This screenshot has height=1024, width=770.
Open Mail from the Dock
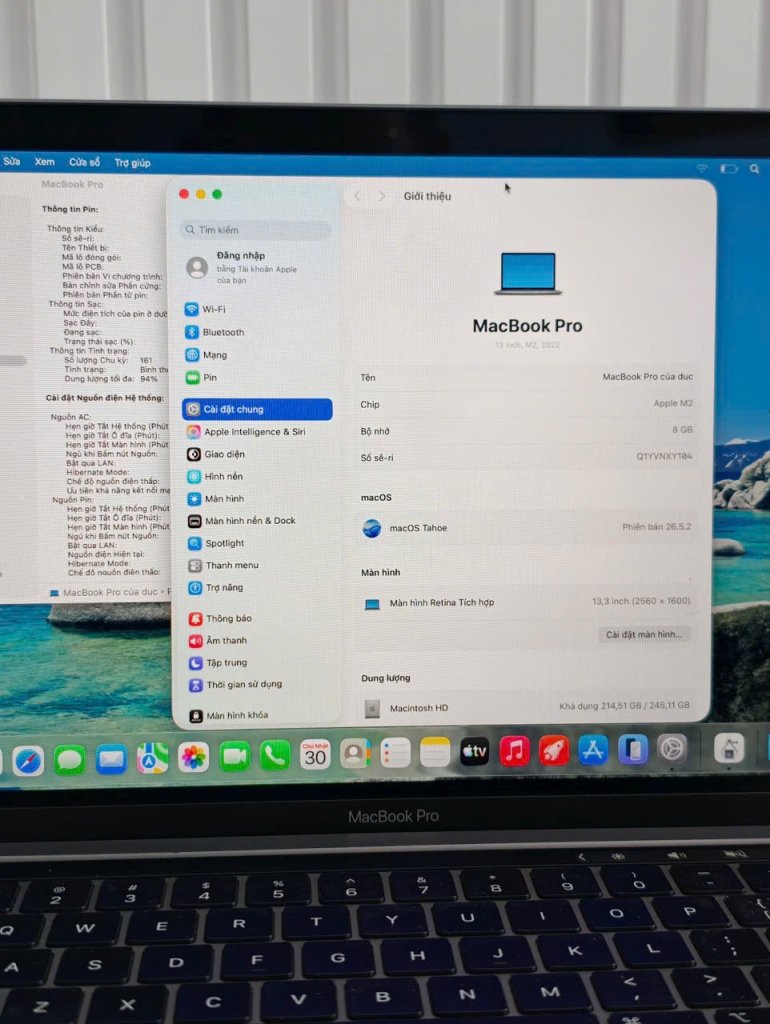pyautogui.click(x=111, y=760)
